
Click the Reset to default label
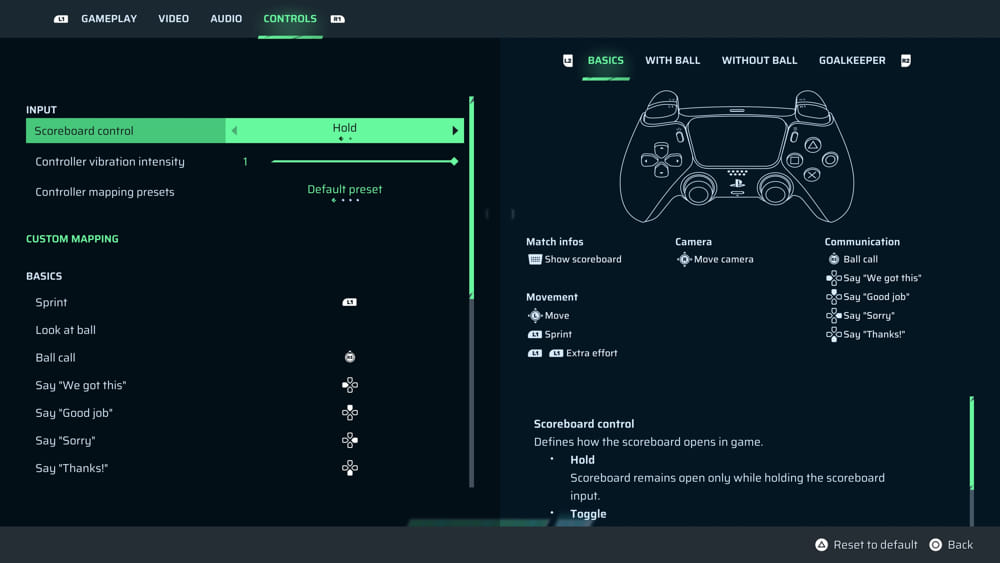(x=875, y=545)
